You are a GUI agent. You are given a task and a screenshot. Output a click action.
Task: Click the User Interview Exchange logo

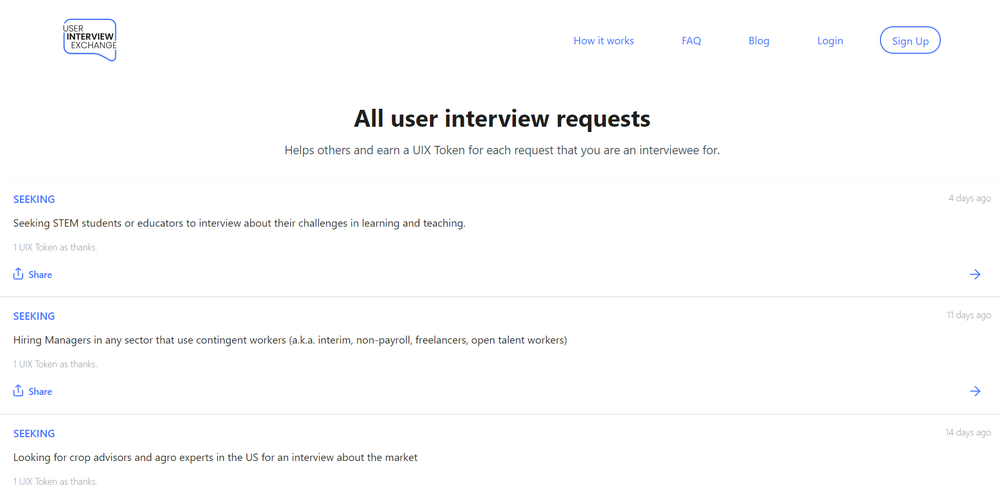pyautogui.click(x=90, y=40)
